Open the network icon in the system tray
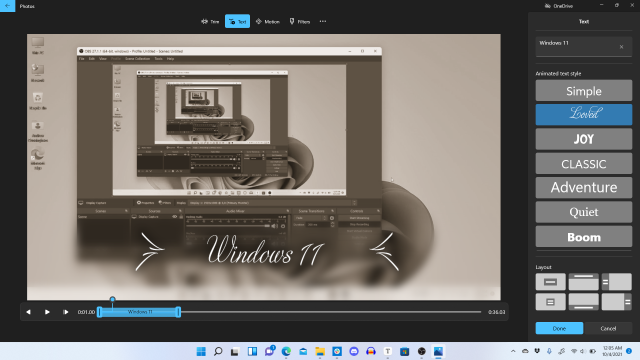The height and width of the screenshot is (360, 640). pos(574,351)
